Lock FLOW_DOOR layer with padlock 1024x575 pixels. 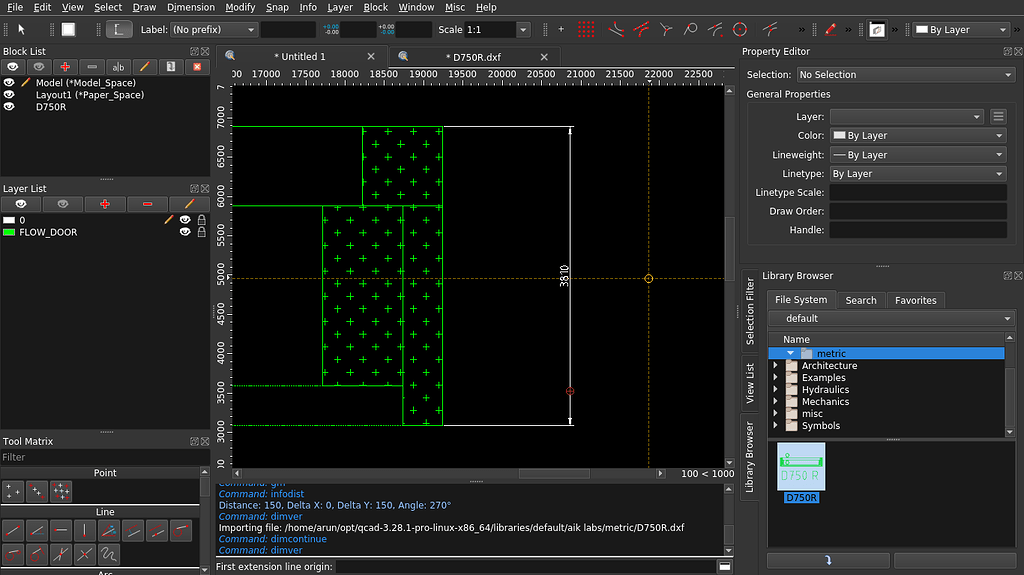(x=202, y=232)
